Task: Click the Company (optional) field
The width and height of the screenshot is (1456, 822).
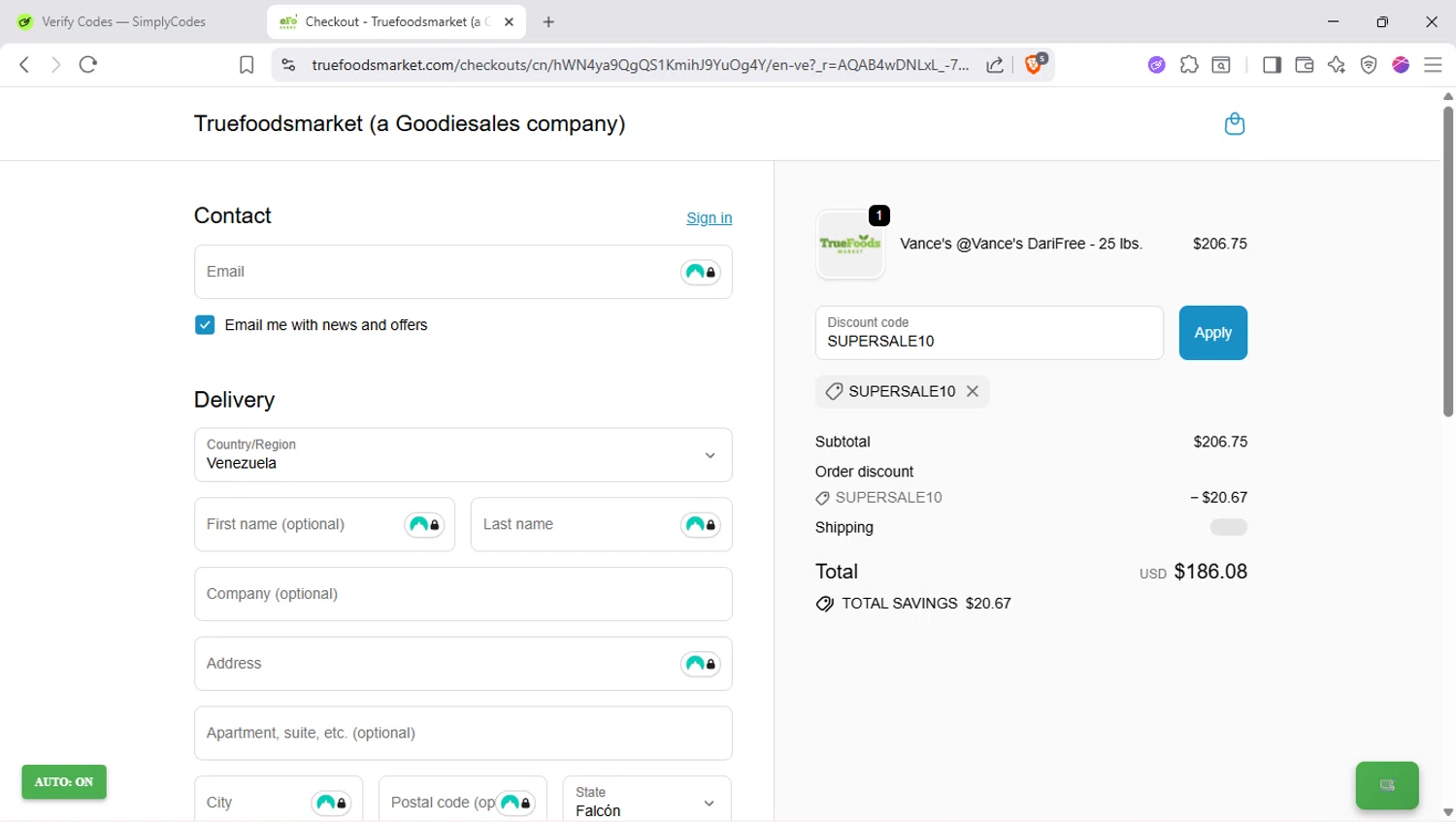Action: click(463, 594)
